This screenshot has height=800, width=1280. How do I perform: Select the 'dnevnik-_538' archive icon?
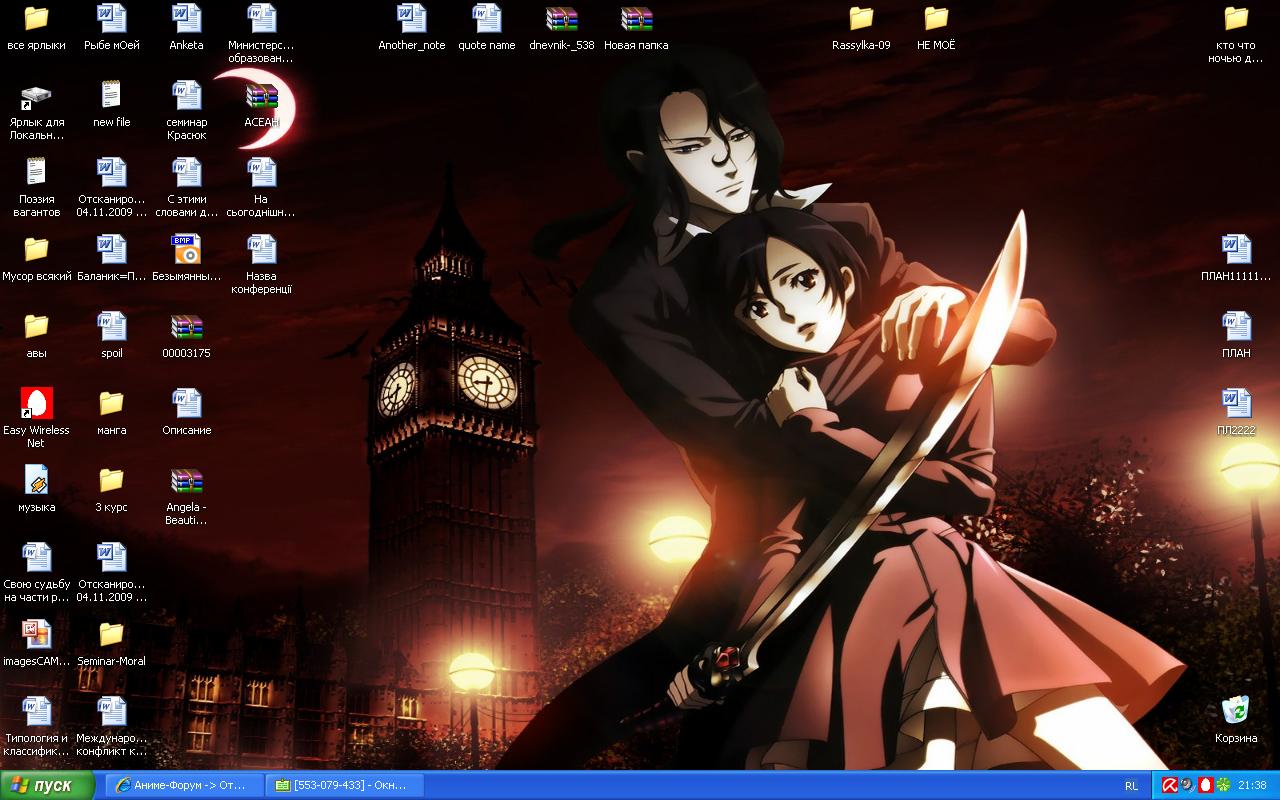point(561,19)
